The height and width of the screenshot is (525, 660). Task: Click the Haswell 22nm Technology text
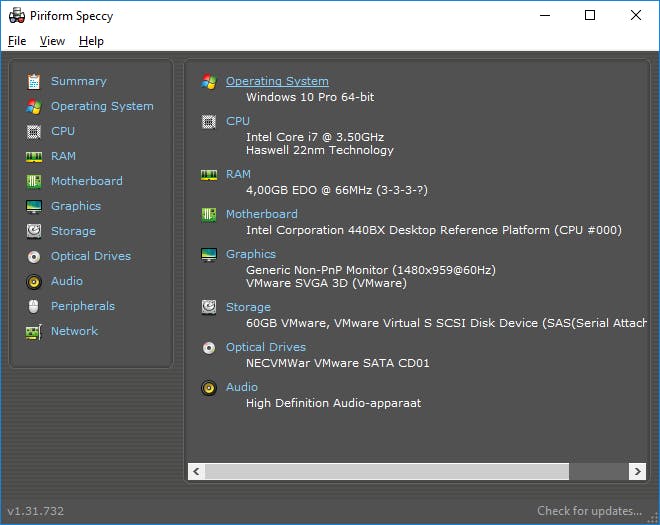click(320, 150)
